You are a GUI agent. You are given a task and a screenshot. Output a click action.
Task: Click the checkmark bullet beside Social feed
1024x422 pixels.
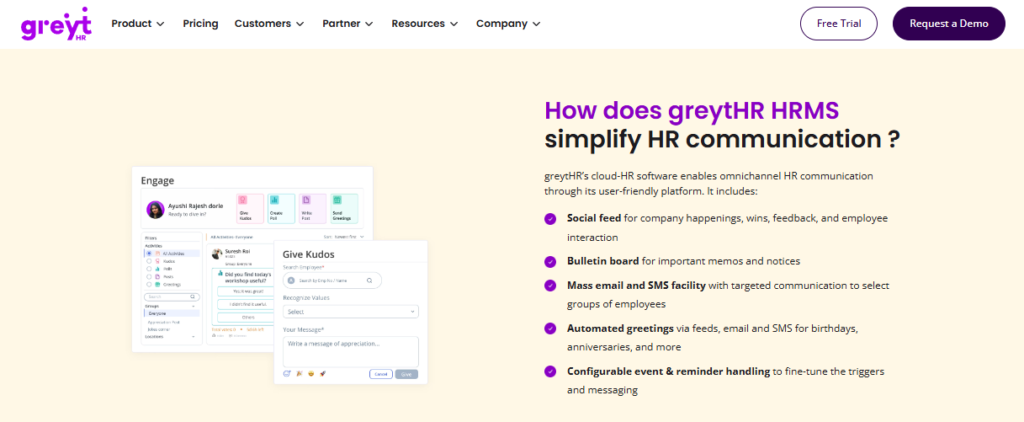[x=551, y=219]
